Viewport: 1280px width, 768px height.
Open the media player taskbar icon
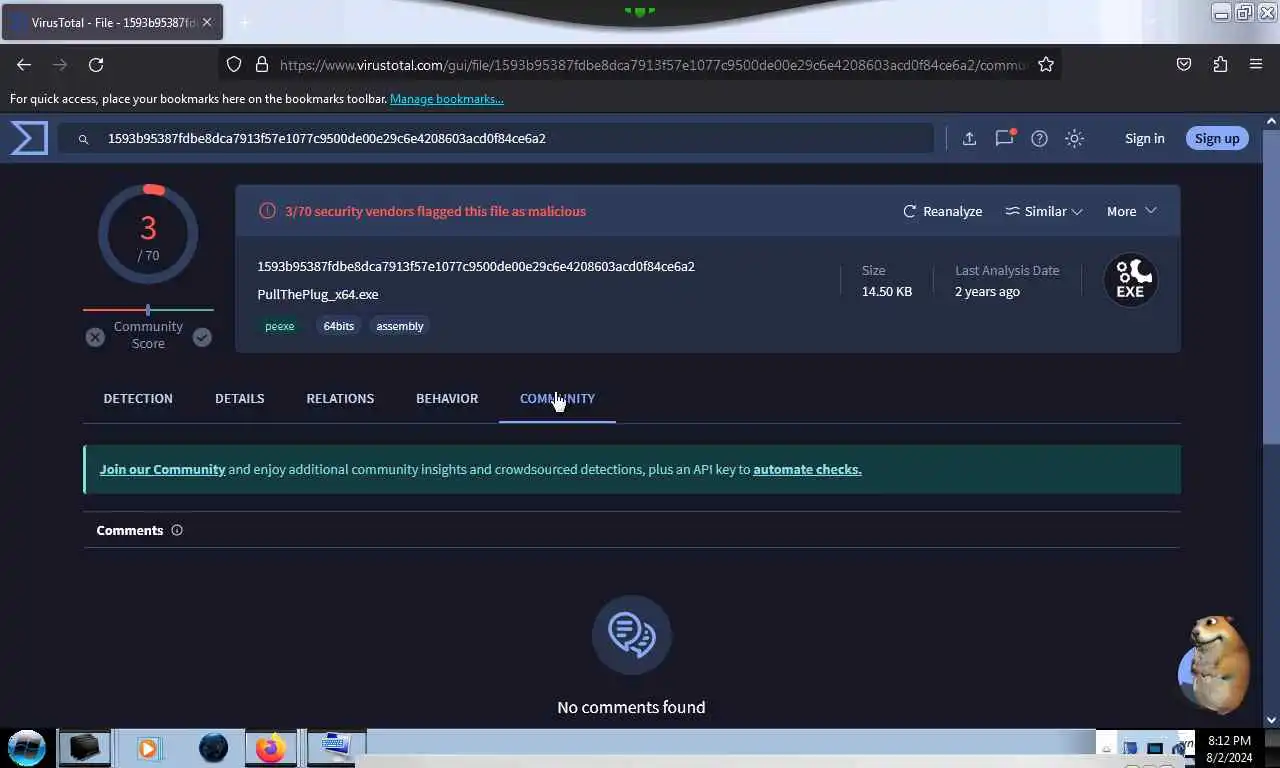pos(148,747)
